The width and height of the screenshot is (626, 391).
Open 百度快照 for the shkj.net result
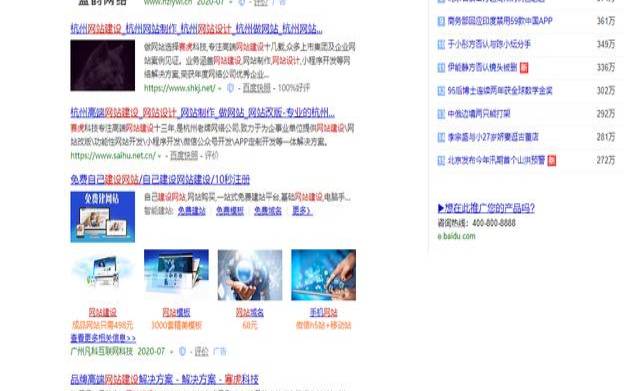[257, 88]
